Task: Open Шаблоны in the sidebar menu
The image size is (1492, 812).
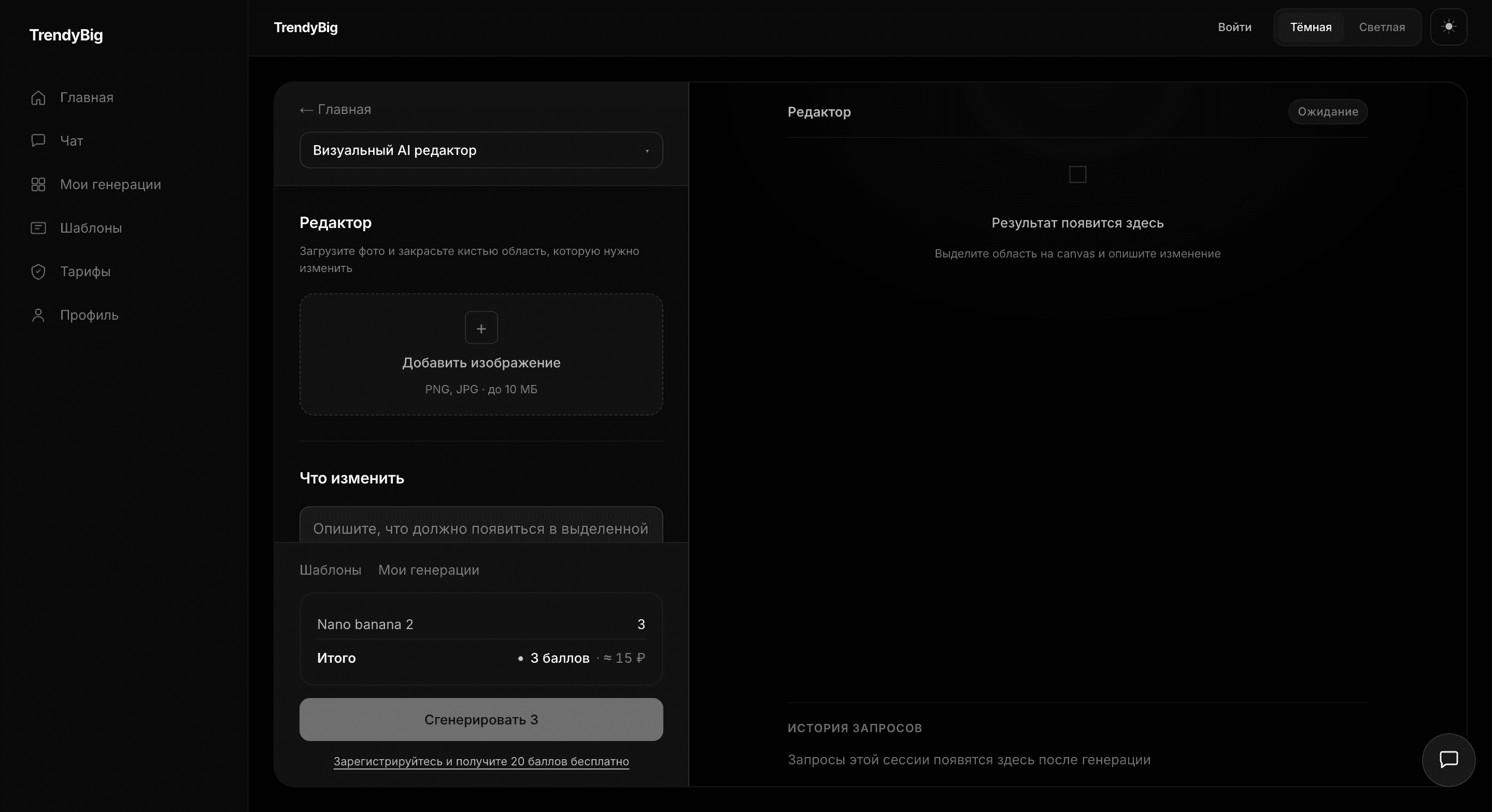Action: click(91, 228)
